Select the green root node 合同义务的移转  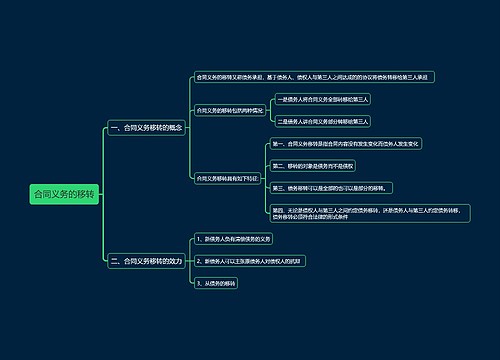coord(64,194)
